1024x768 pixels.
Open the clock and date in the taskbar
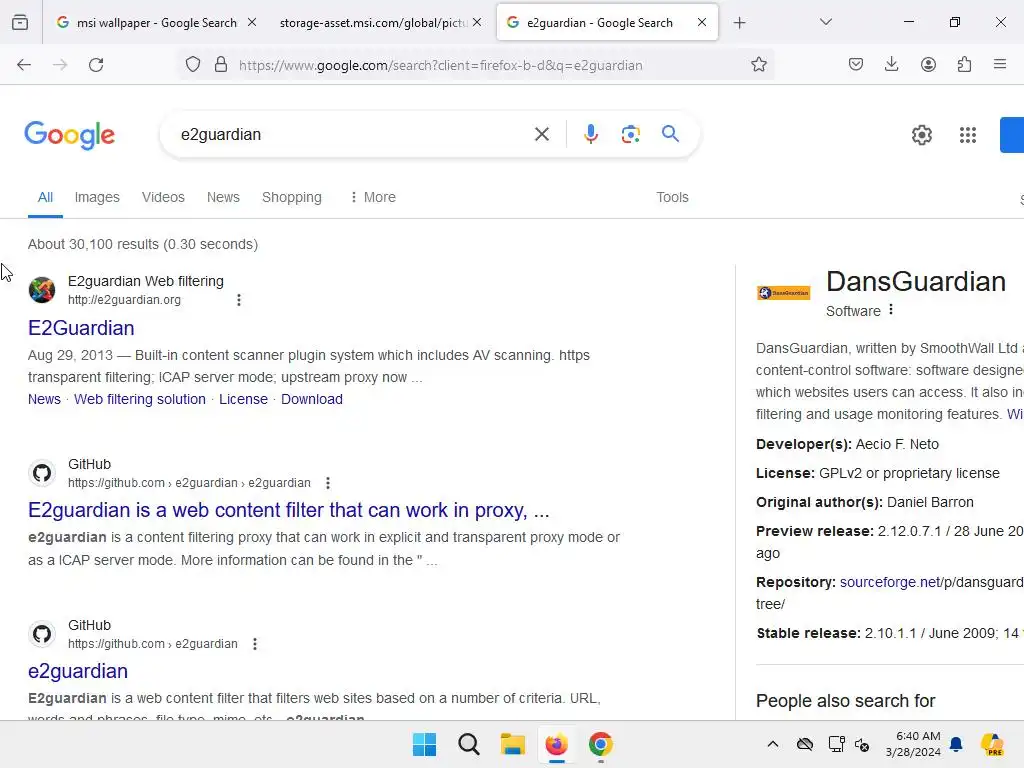coord(913,744)
